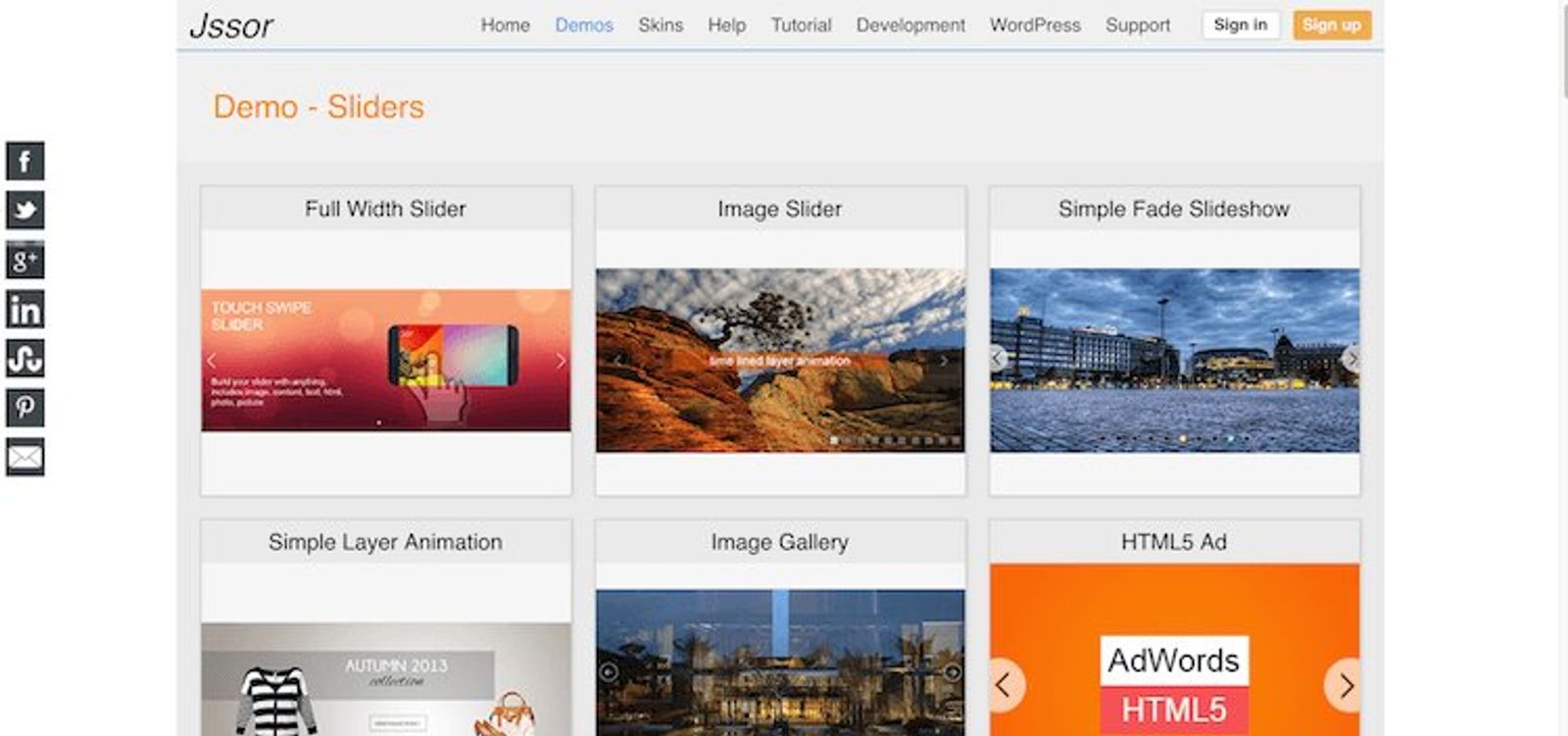Open the Simple Fade Slideshow title link

tap(1174, 209)
